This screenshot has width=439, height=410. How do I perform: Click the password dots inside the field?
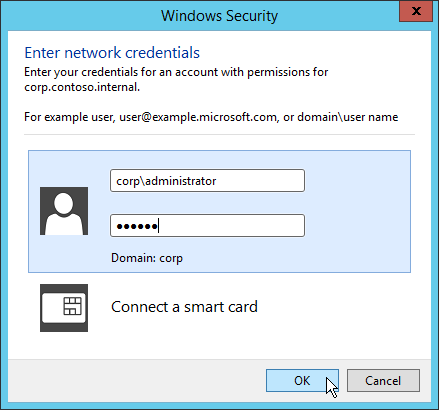137,227
